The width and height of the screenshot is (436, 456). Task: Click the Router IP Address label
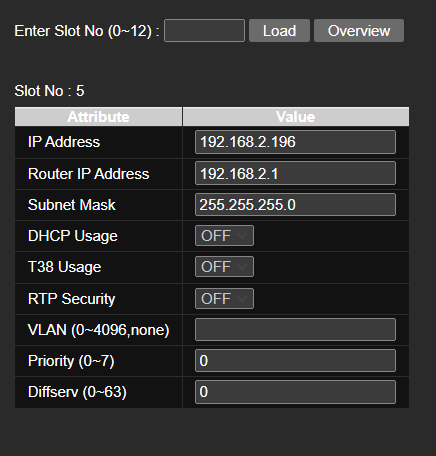(x=89, y=174)
